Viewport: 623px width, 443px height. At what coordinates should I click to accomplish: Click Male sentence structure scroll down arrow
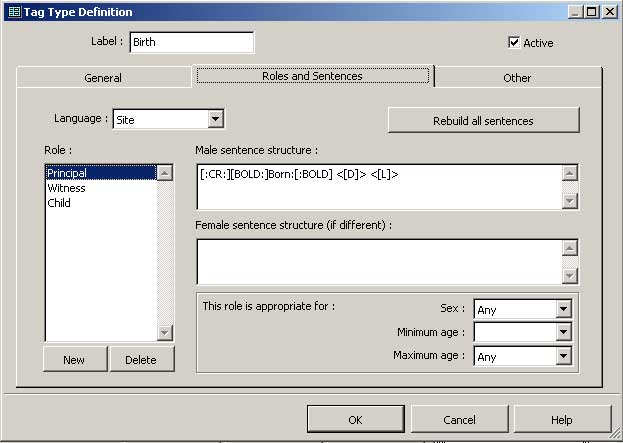pyautogui.click(x=570, y=201)
